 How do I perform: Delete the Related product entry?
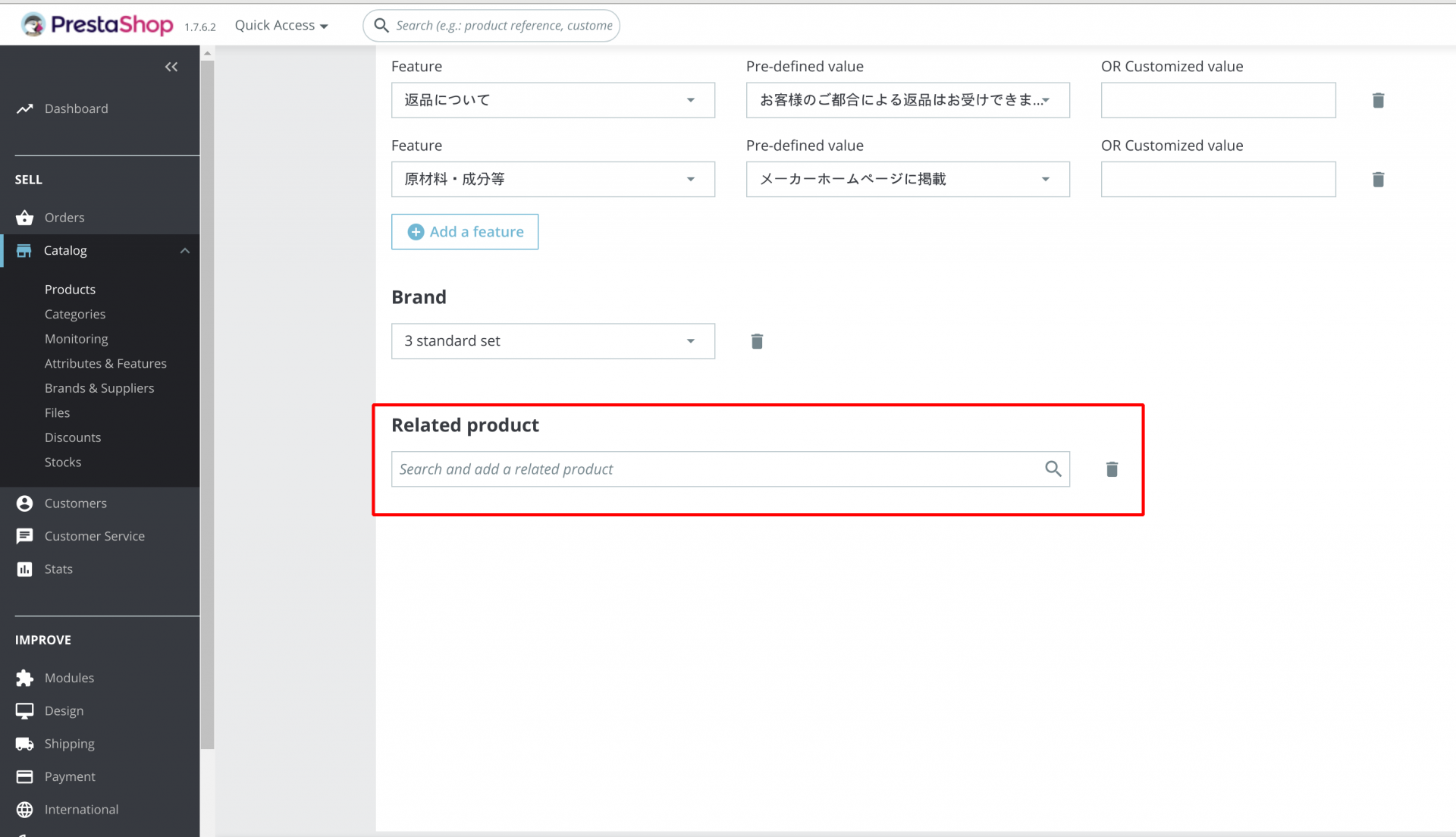click(x=1112, y=469)
